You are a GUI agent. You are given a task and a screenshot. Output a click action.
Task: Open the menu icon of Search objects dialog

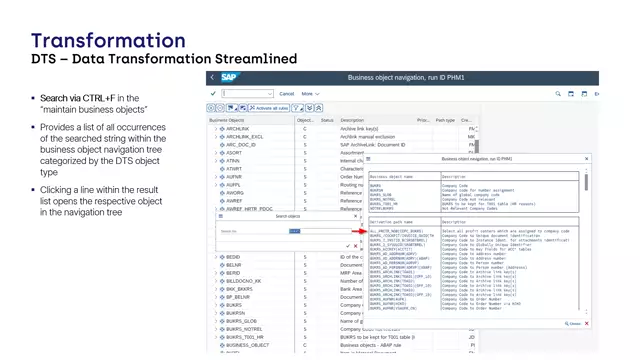click(x=221, y=216)
